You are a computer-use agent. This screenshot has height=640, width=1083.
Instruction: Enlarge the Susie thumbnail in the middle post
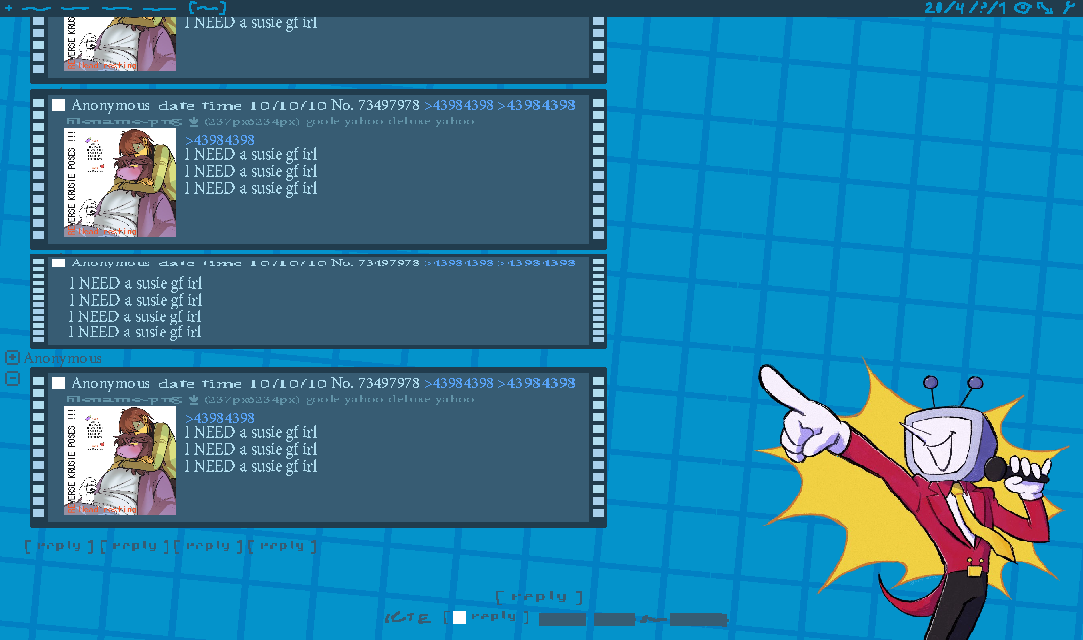click(120, 183)
